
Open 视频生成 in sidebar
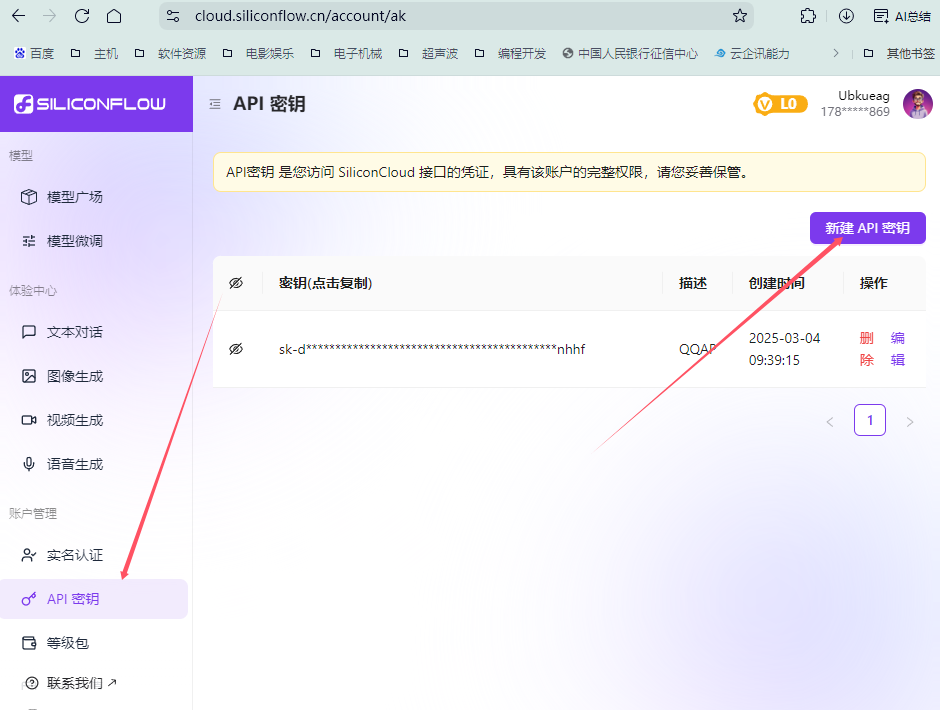coord(62,420)
